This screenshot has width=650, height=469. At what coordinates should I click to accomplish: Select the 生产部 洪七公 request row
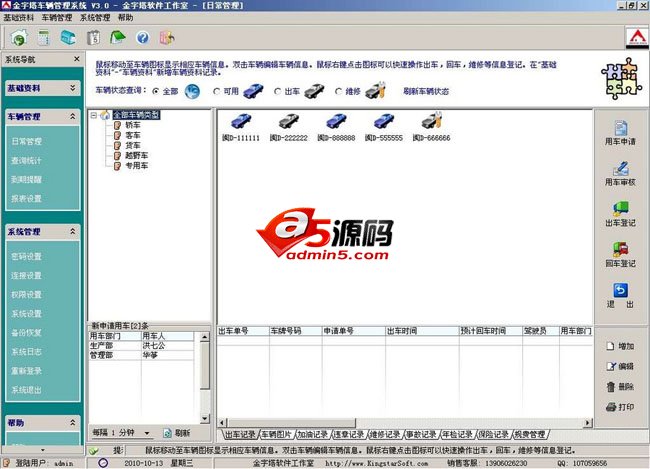click(x=141, y=345)
